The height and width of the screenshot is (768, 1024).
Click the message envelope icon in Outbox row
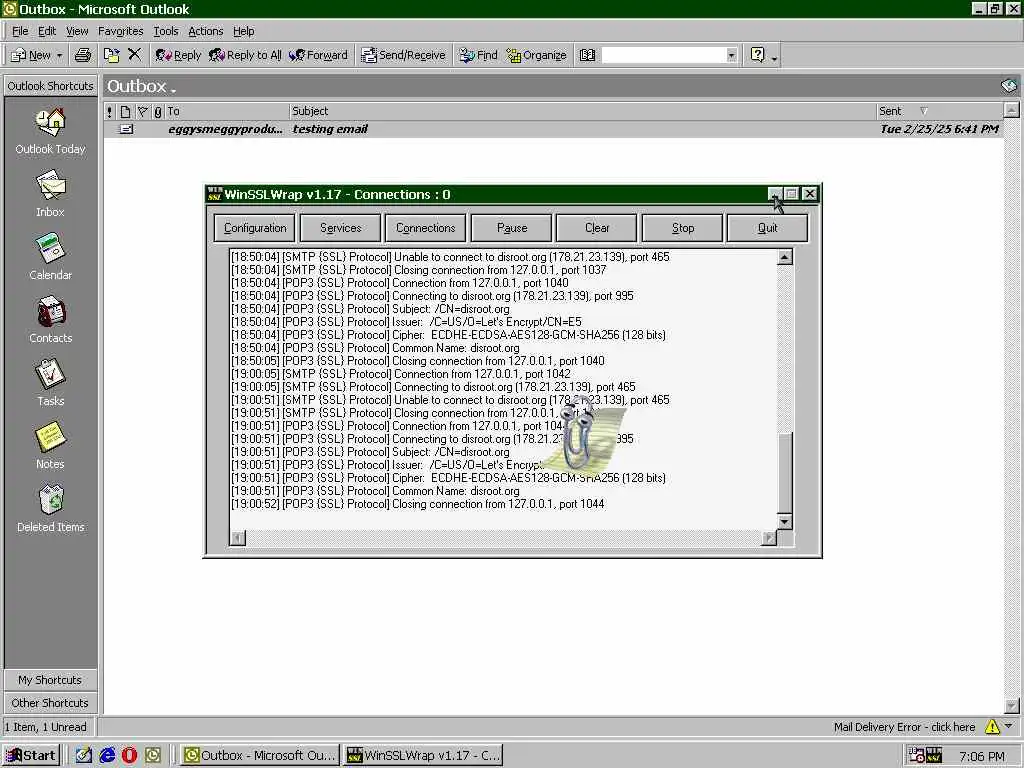[125, 129]
